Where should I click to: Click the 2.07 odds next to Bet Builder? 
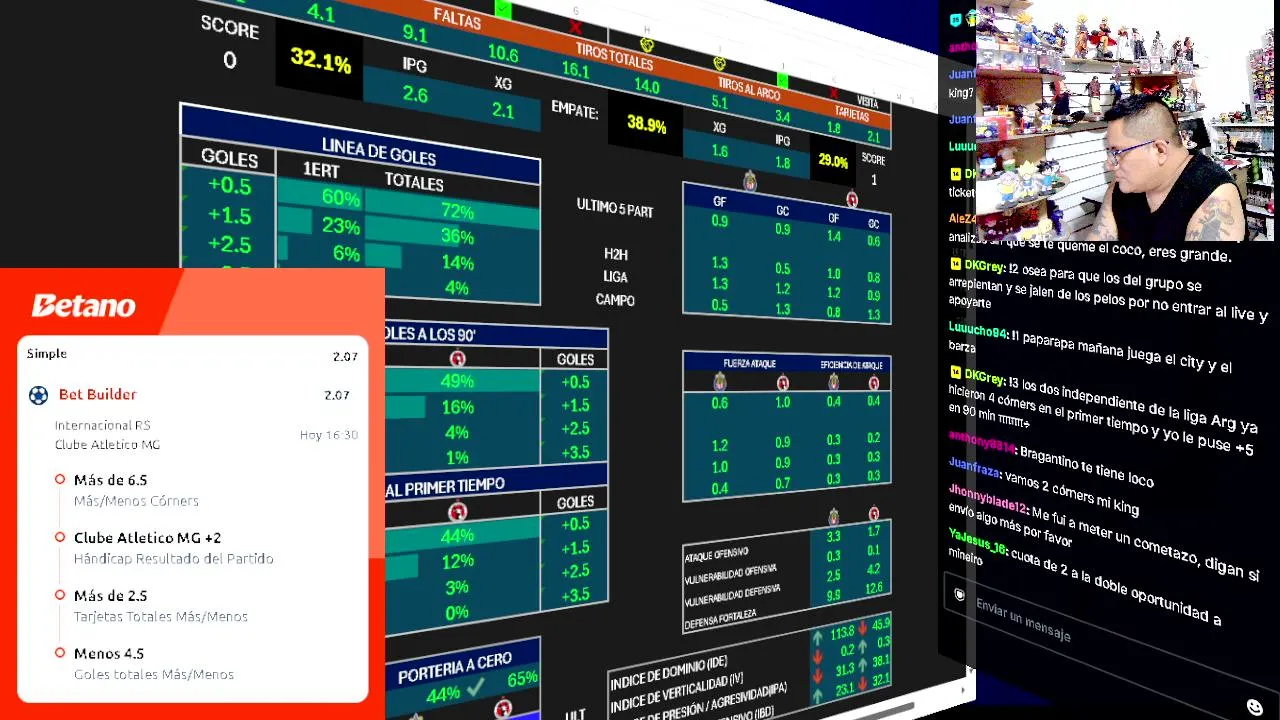tap(337, 395)
